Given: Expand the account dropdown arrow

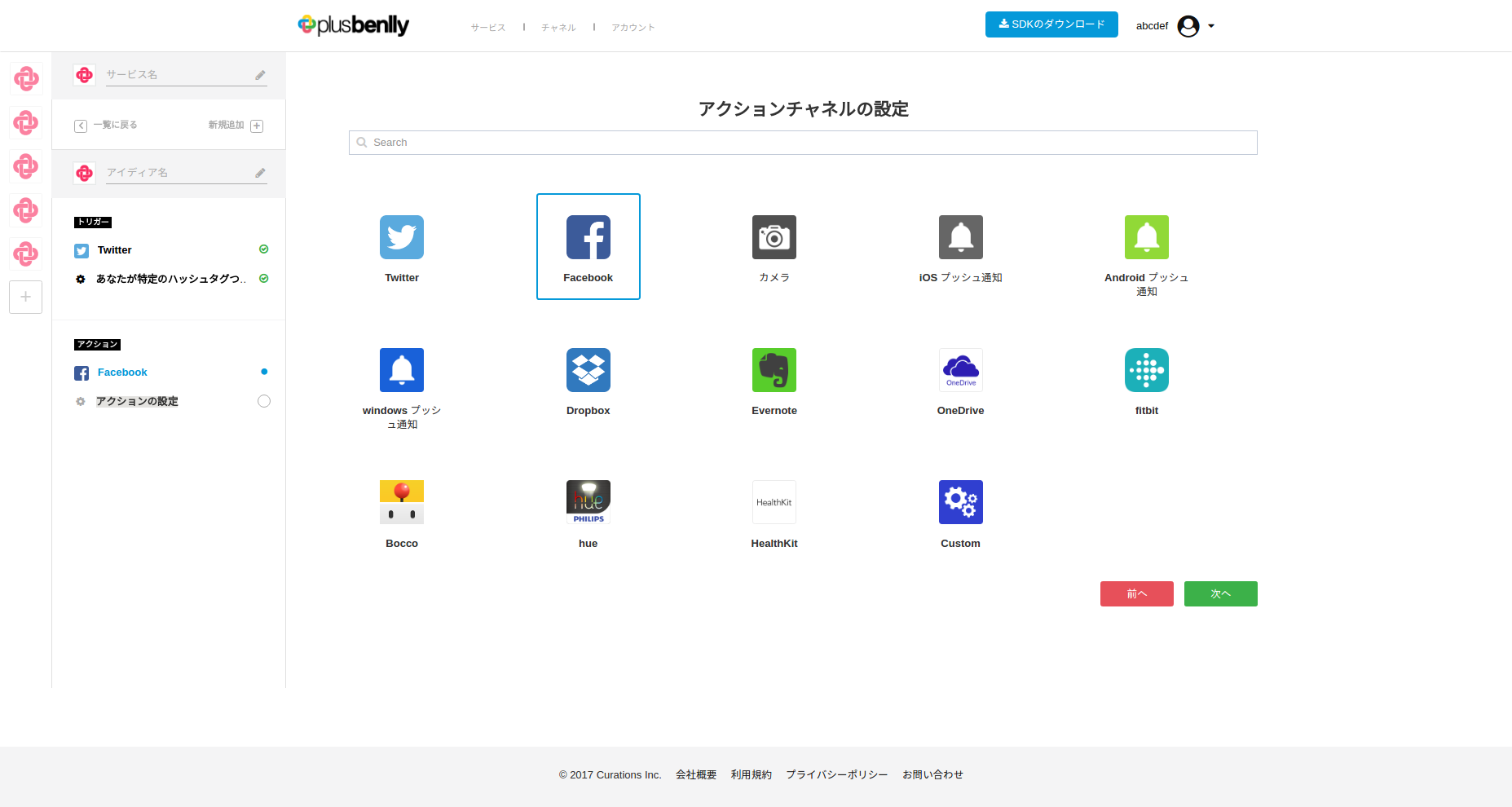Looking at the screenshot, I should click(1211, 26).
